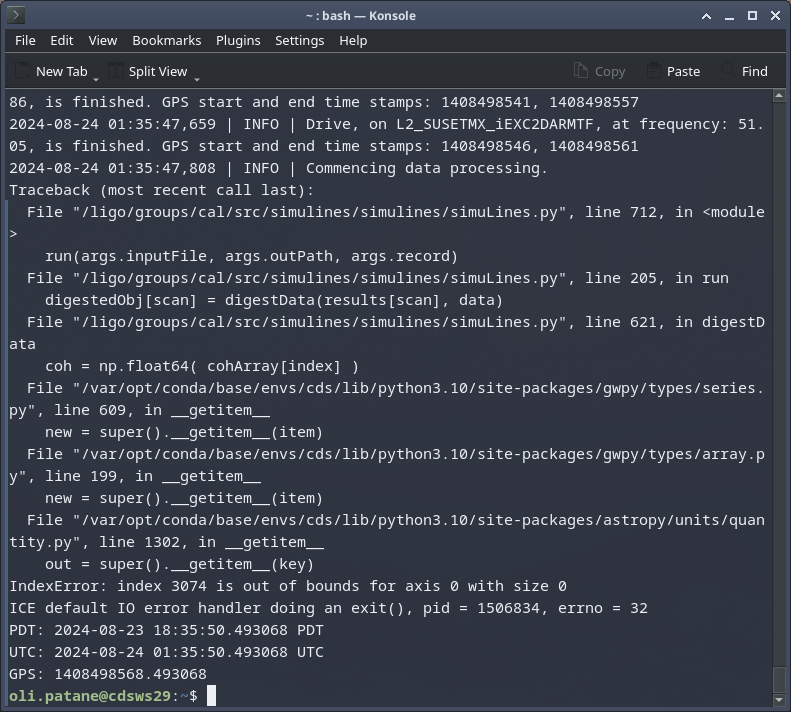Click the scrollbar down arrow
This screenshot has width=791, height=712.
pyautogui.click(x=779, y=700)
